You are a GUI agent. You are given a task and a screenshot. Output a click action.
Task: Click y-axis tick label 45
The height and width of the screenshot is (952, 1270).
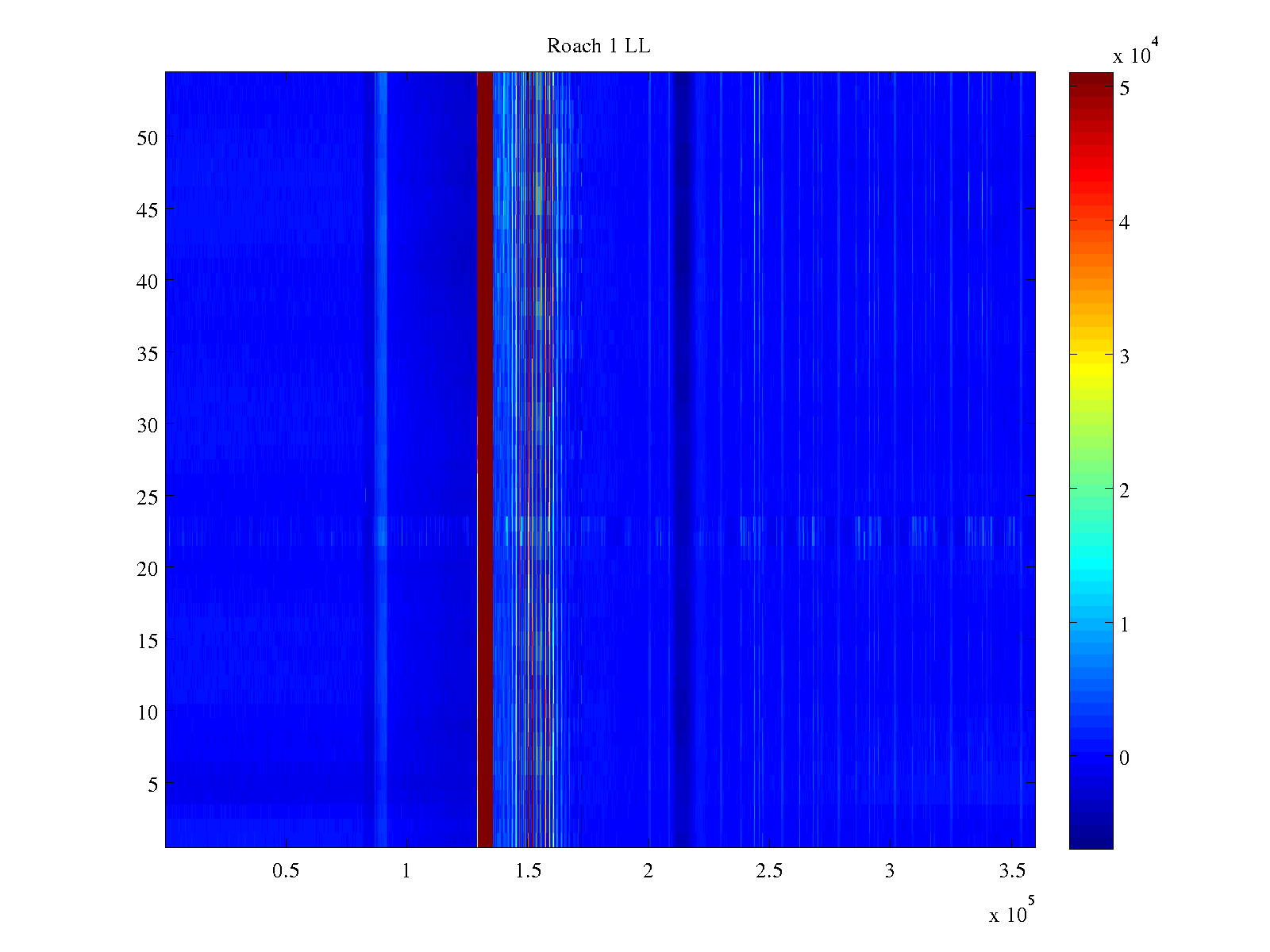click(148, 209)
